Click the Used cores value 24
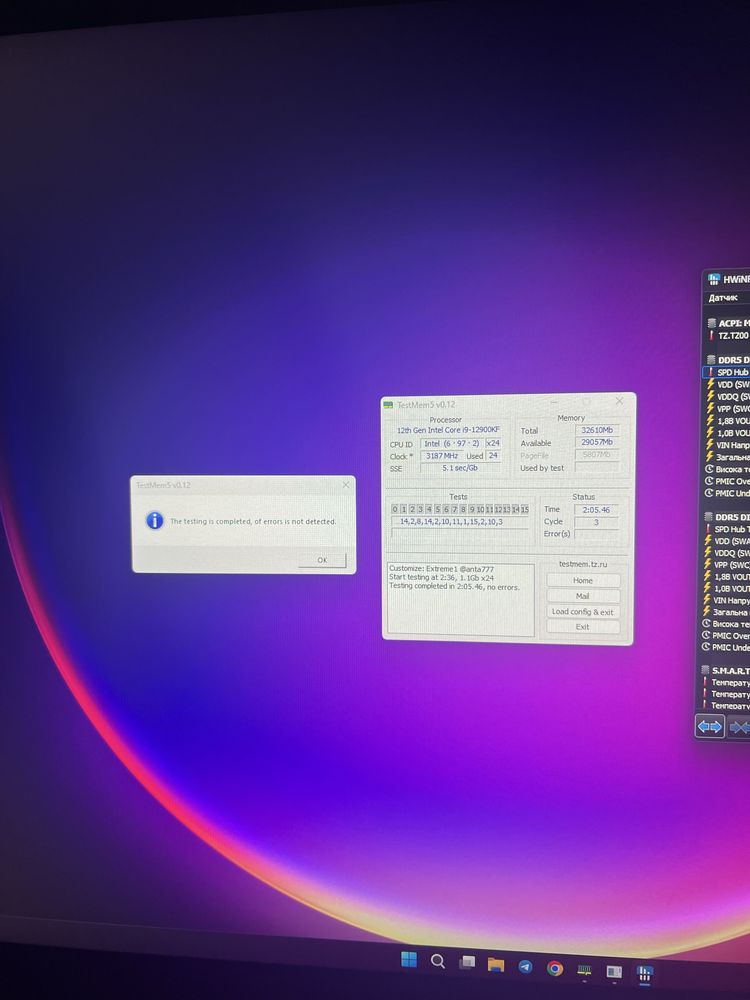The image size is (750, 1000). click(x=493, y=455)
